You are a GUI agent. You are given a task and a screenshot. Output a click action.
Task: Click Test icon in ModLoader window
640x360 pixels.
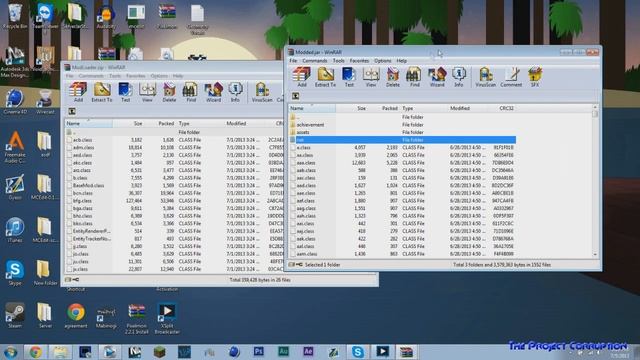click(x=125, y=92)
